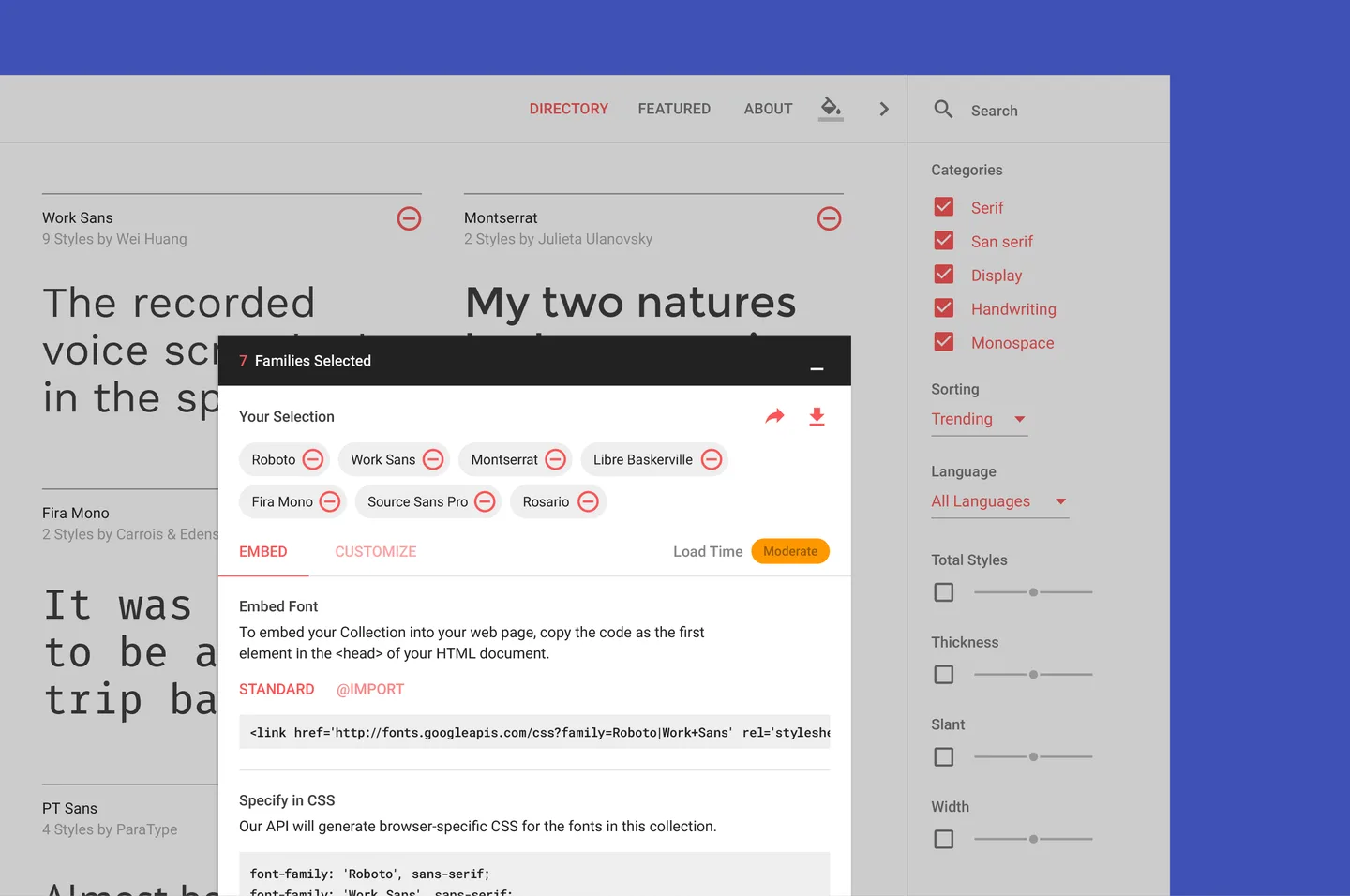Enable the Slant filter checkbox
Viewport: 1350px width, 896px height.
944,757
